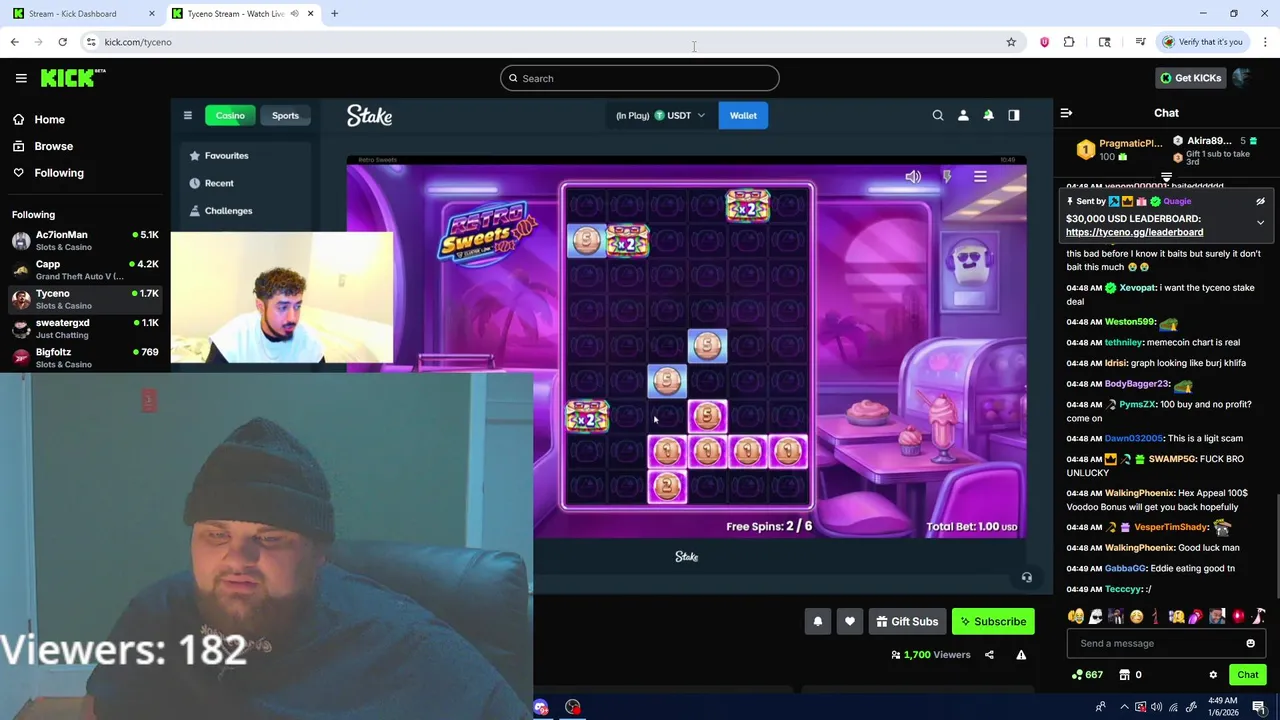Click the Gift Subs button
The image size is (1280, 720).
point(907,621)
